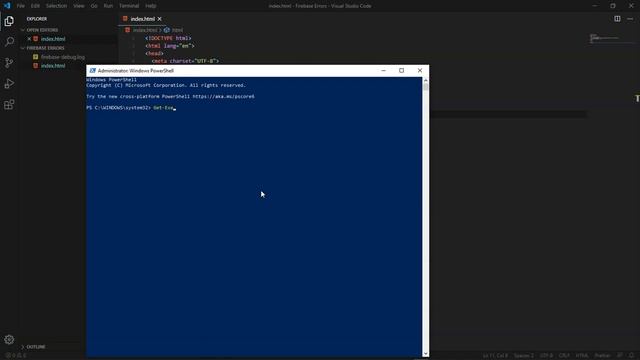Click the Split Editor icon
640x360 pixels.
coord(617,19)
